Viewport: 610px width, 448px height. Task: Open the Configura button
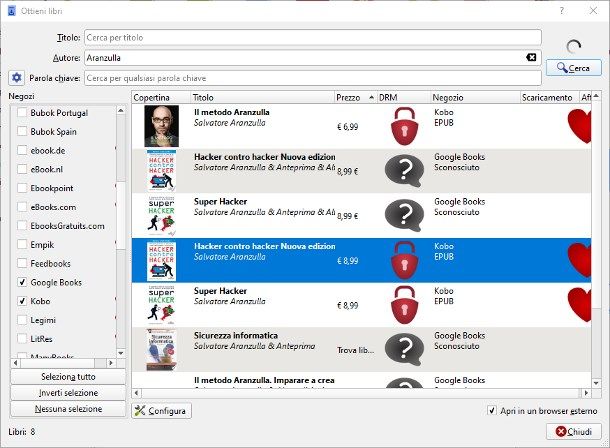pos(161,411)
